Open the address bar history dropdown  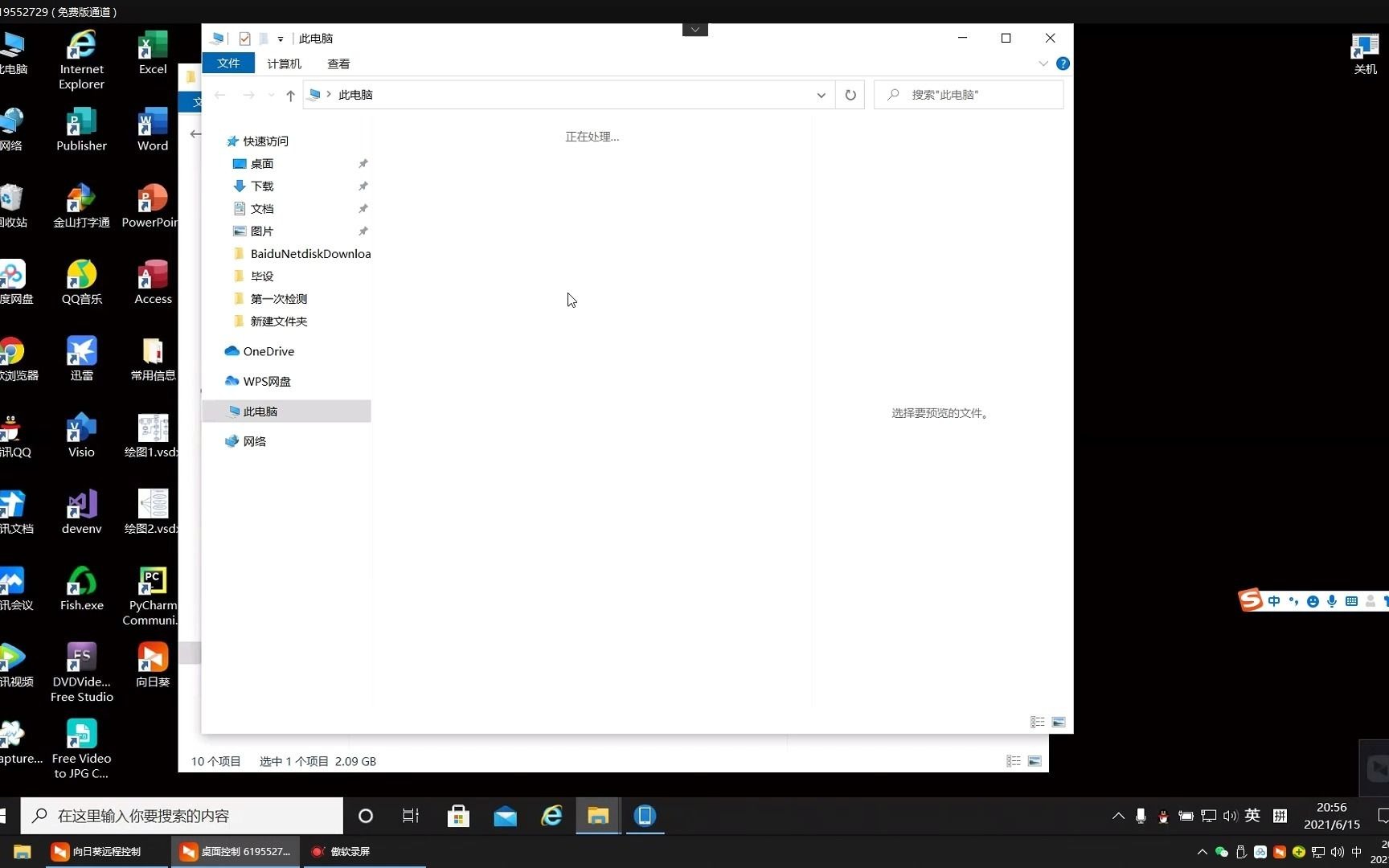821,95
